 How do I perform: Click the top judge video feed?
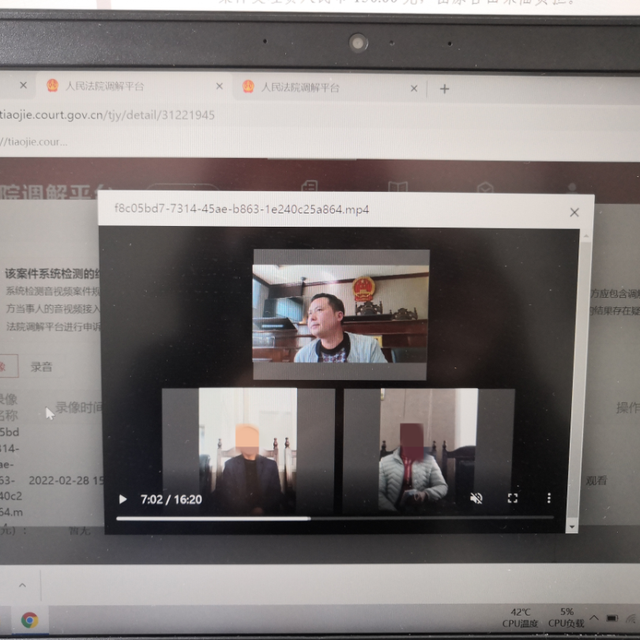(x=341, y=314)
